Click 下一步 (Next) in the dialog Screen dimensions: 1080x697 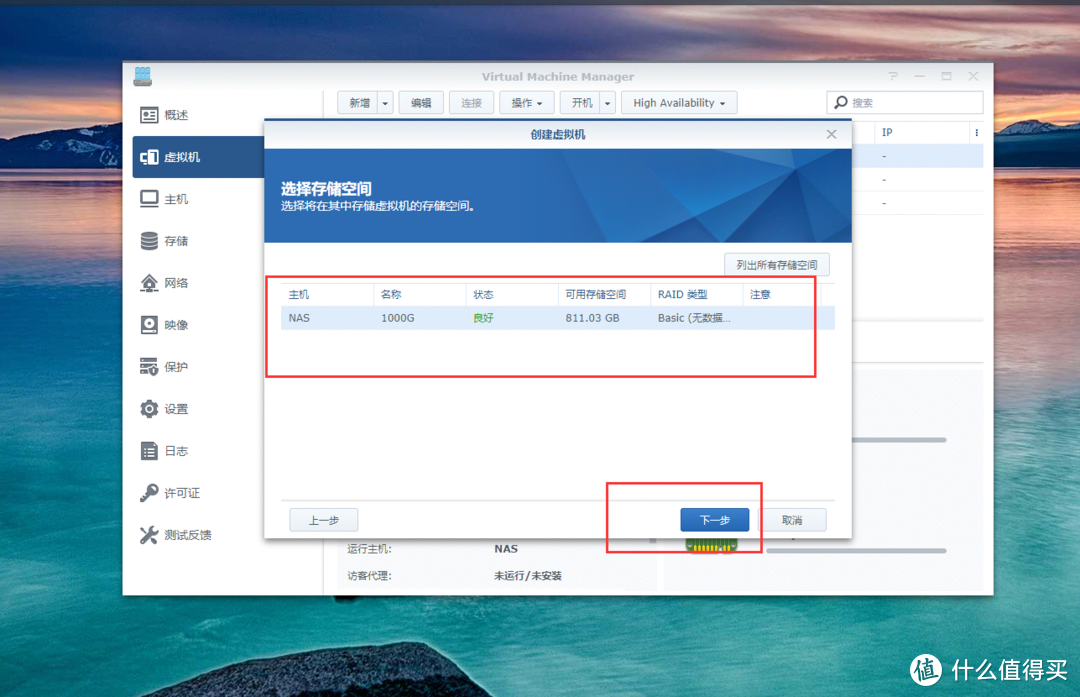(714, 520)
